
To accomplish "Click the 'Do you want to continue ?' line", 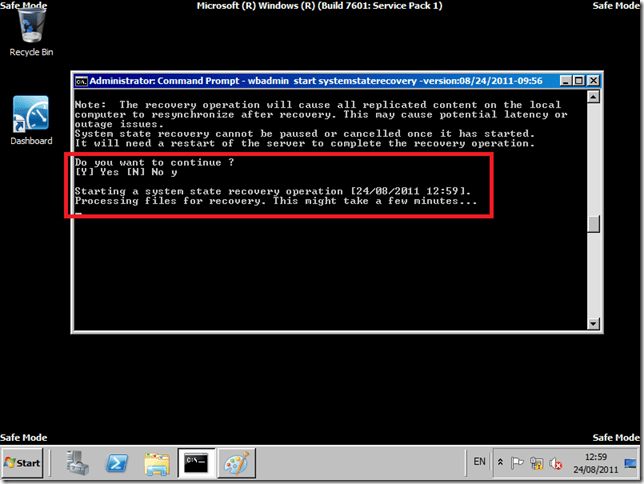I will coord(154,162).
